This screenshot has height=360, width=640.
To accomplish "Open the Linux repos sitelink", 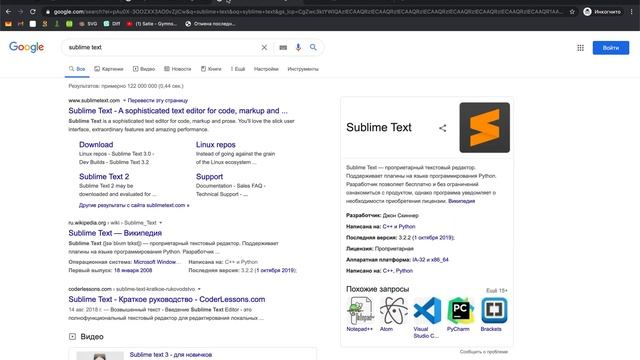I will [x=216, y=144].
